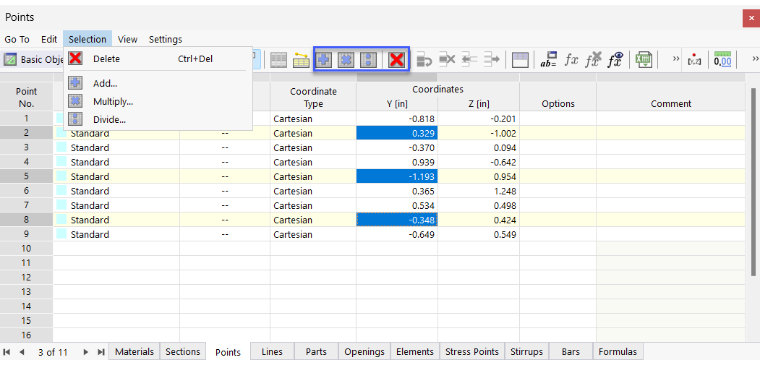
Task: Choose Multiply... in the Selection menu
Action: pyautogui.click(x=158, y=101)
